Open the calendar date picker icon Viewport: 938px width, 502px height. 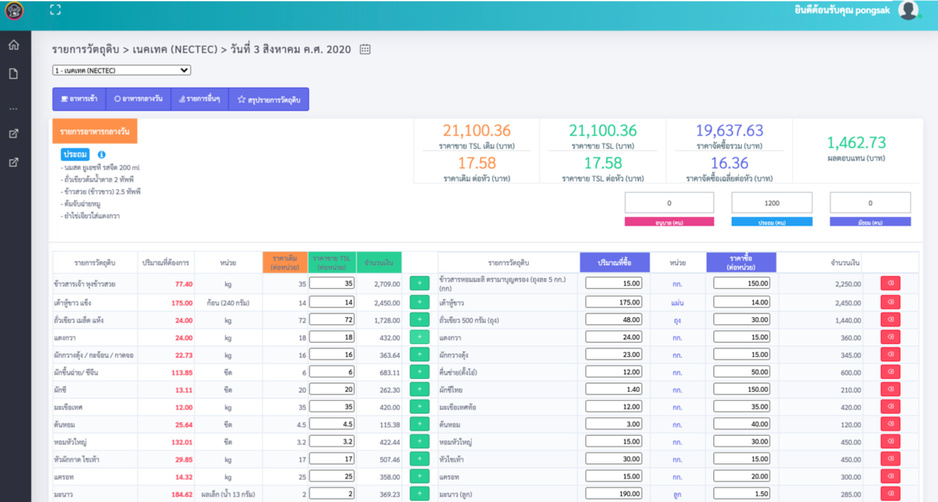tap(365, 49)
